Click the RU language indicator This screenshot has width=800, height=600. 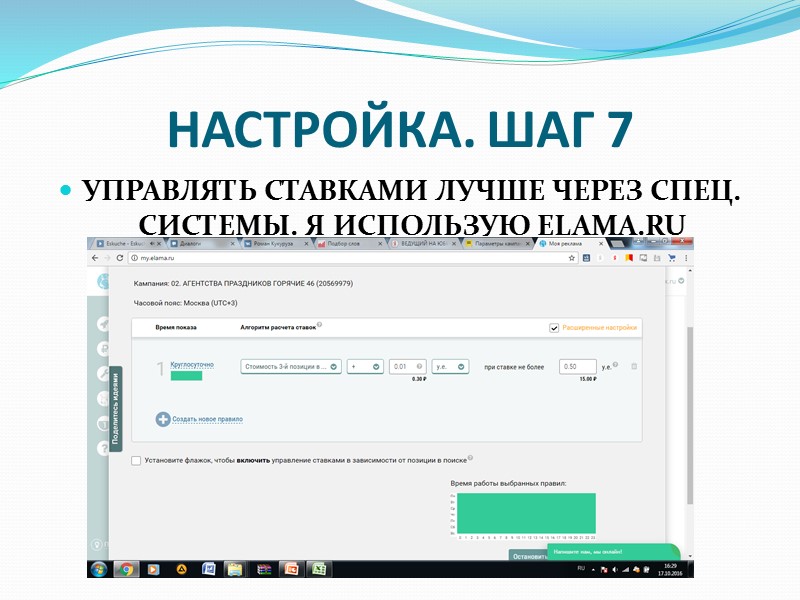click(x=581, y=568)
